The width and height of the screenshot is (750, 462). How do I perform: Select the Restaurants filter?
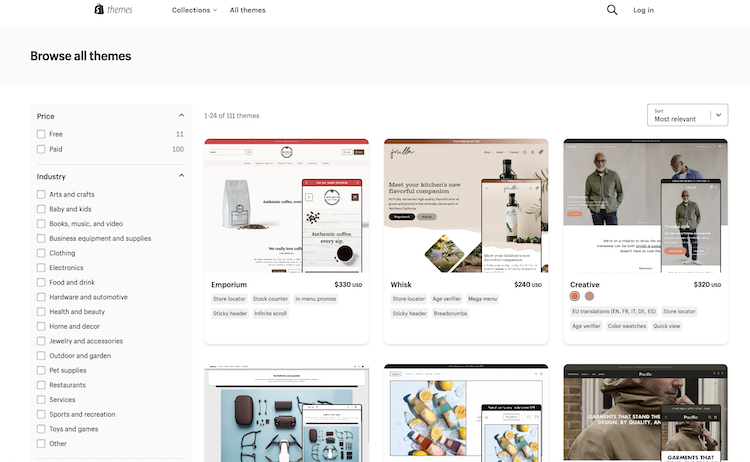click(x=41, y=385)
